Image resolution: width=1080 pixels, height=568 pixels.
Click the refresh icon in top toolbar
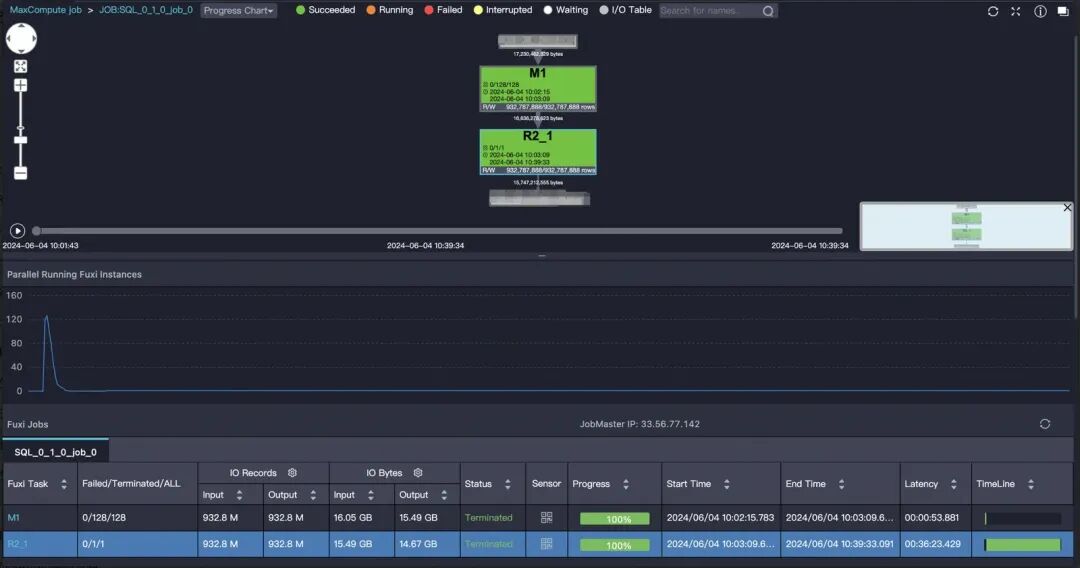(x=993, y=11)
